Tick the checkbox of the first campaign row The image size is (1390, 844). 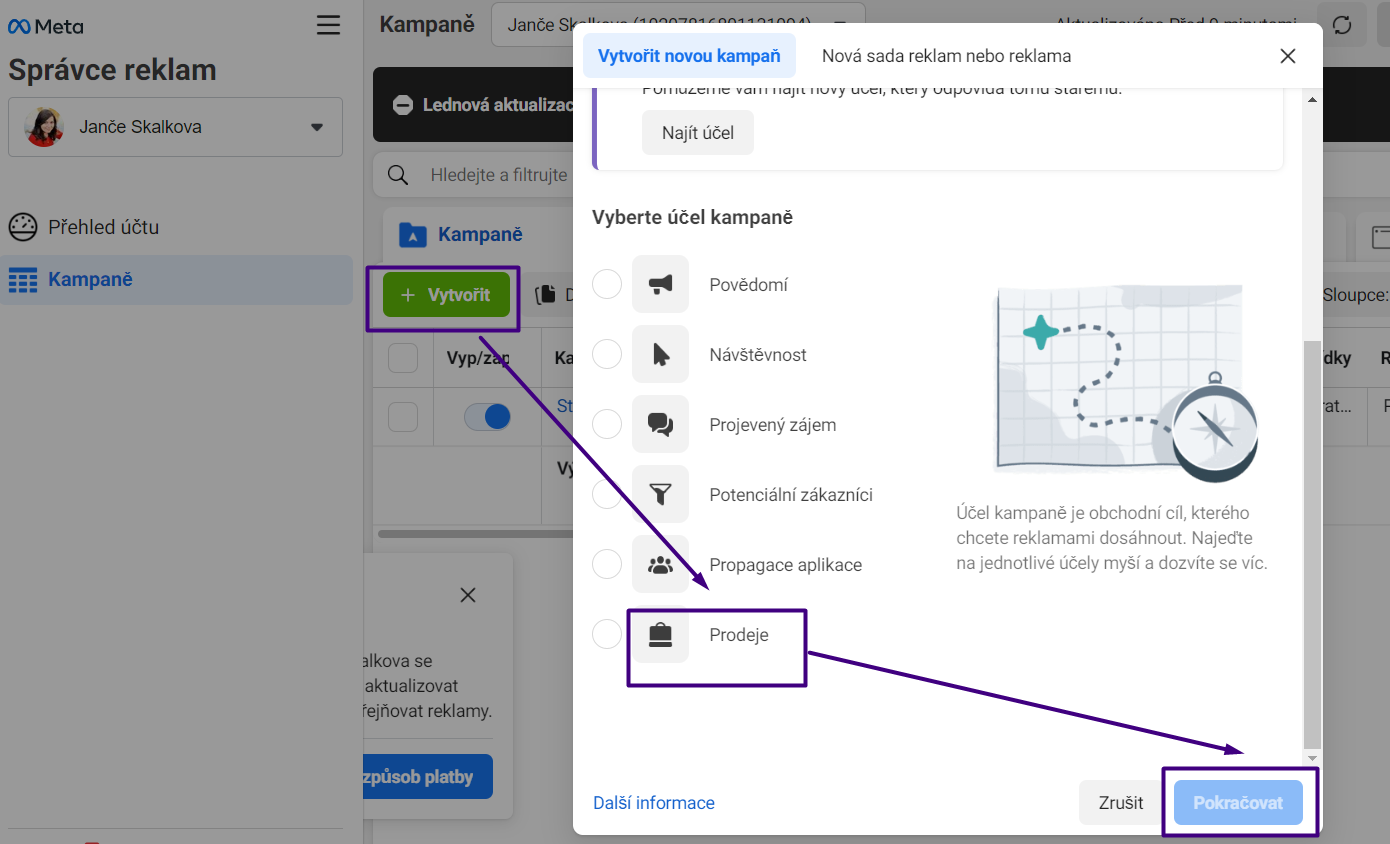click(403, 417)
